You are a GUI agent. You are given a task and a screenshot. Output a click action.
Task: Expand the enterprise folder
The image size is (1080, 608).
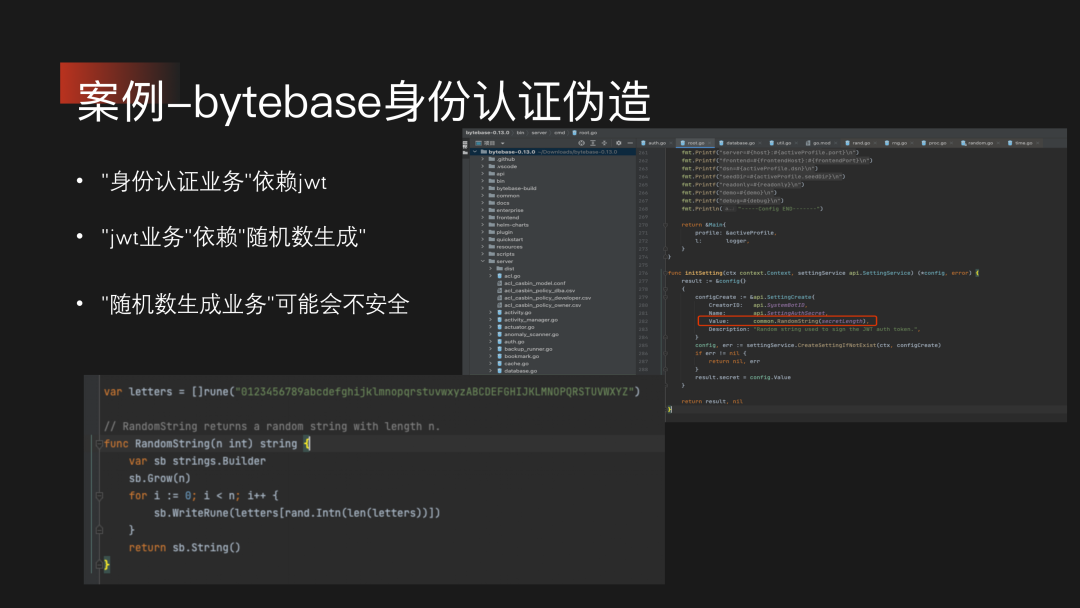[x=483, y=210]
